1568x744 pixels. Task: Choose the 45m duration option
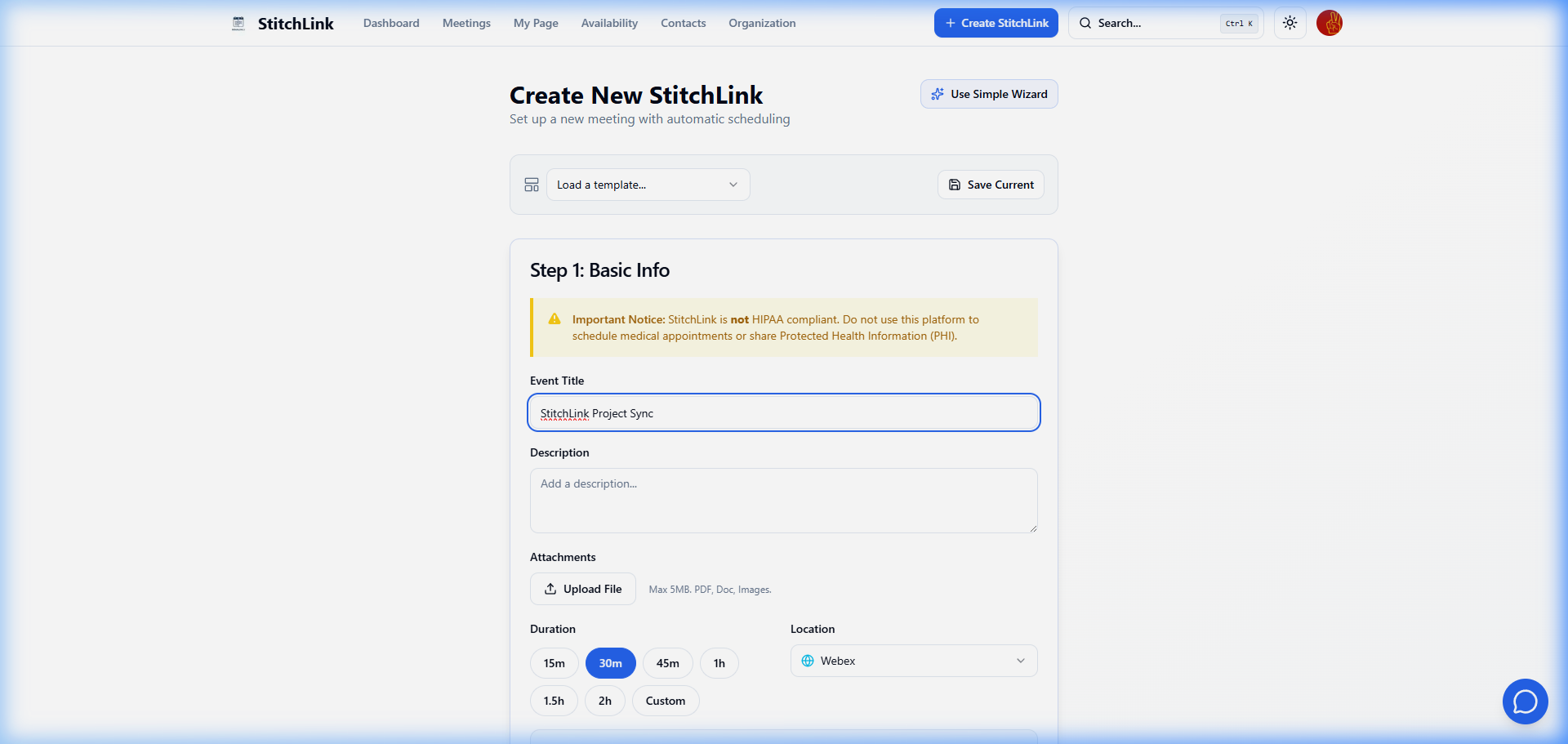tap(668, 663)
